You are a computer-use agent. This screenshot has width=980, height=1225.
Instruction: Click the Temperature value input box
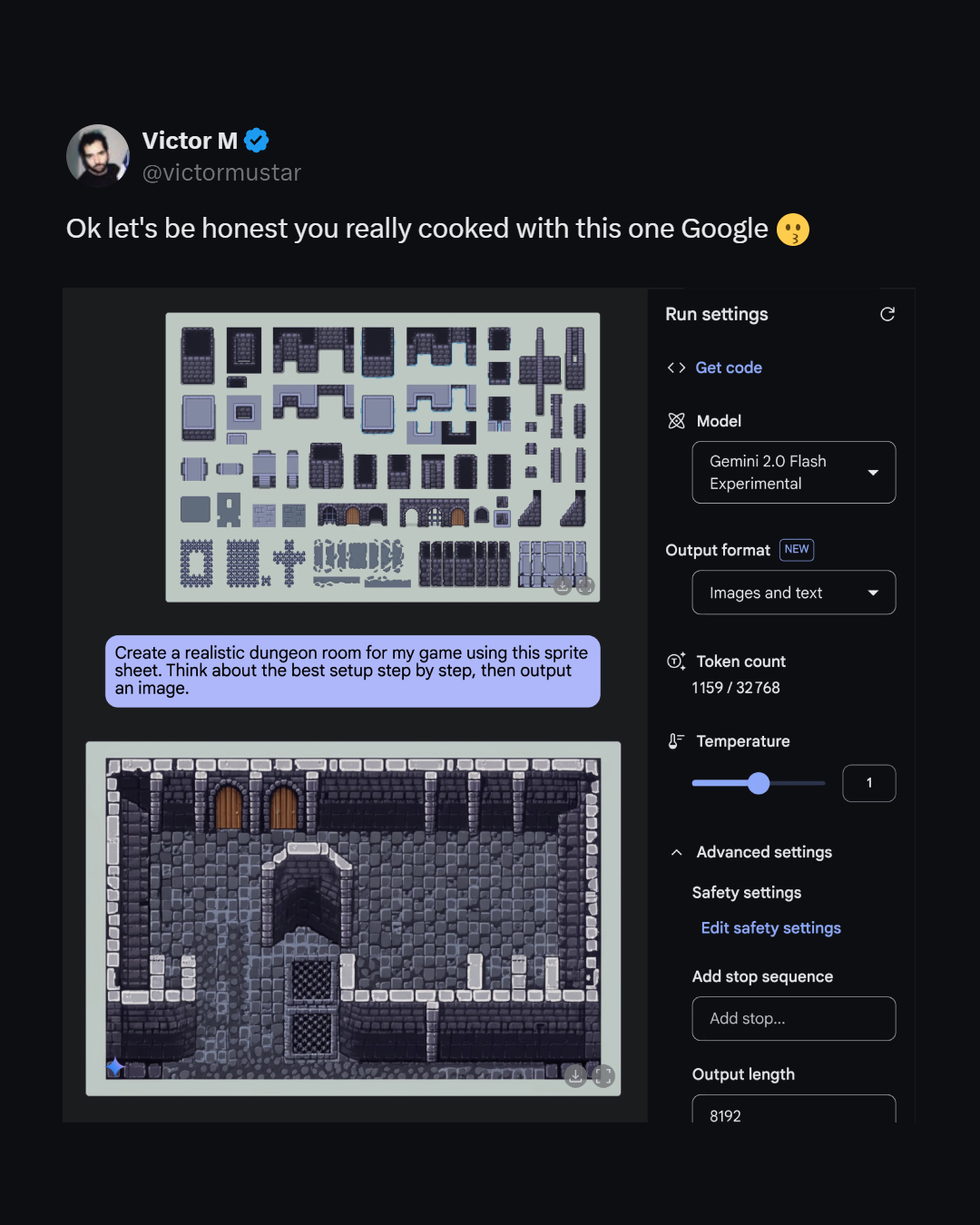(868, 783)
